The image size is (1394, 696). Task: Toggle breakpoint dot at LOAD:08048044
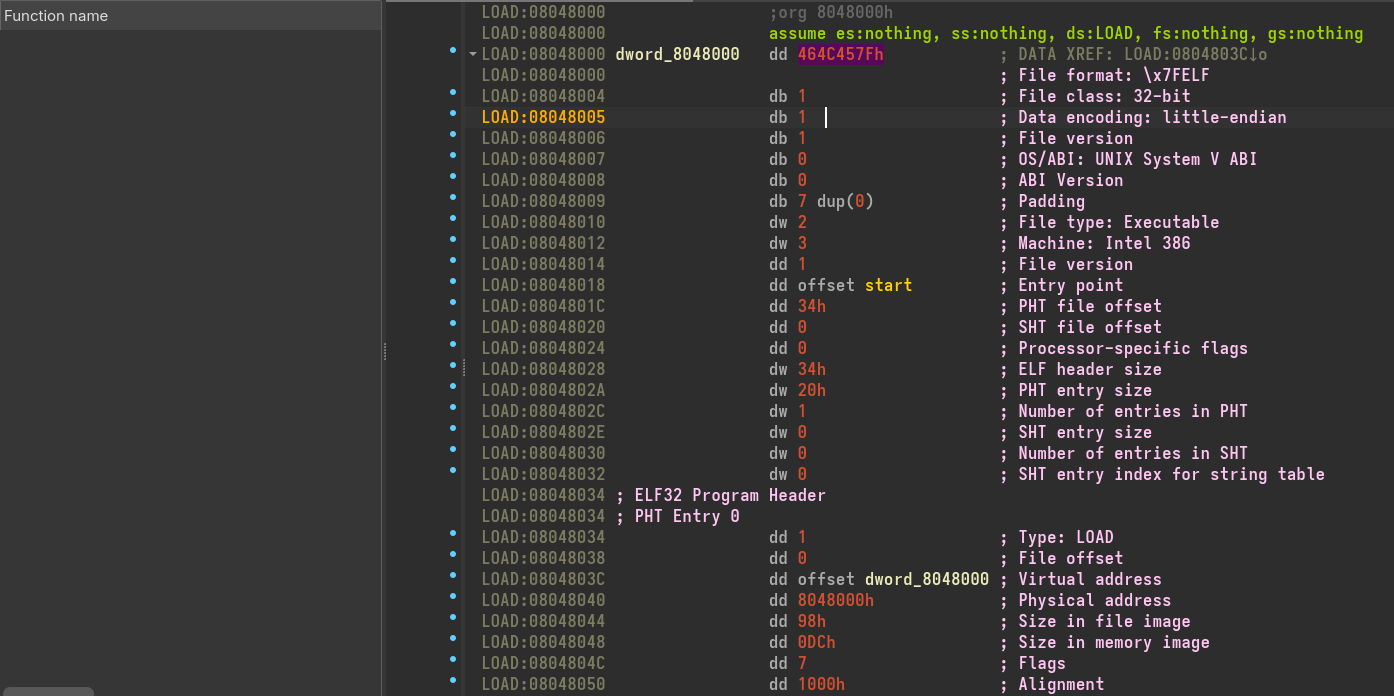453,617
